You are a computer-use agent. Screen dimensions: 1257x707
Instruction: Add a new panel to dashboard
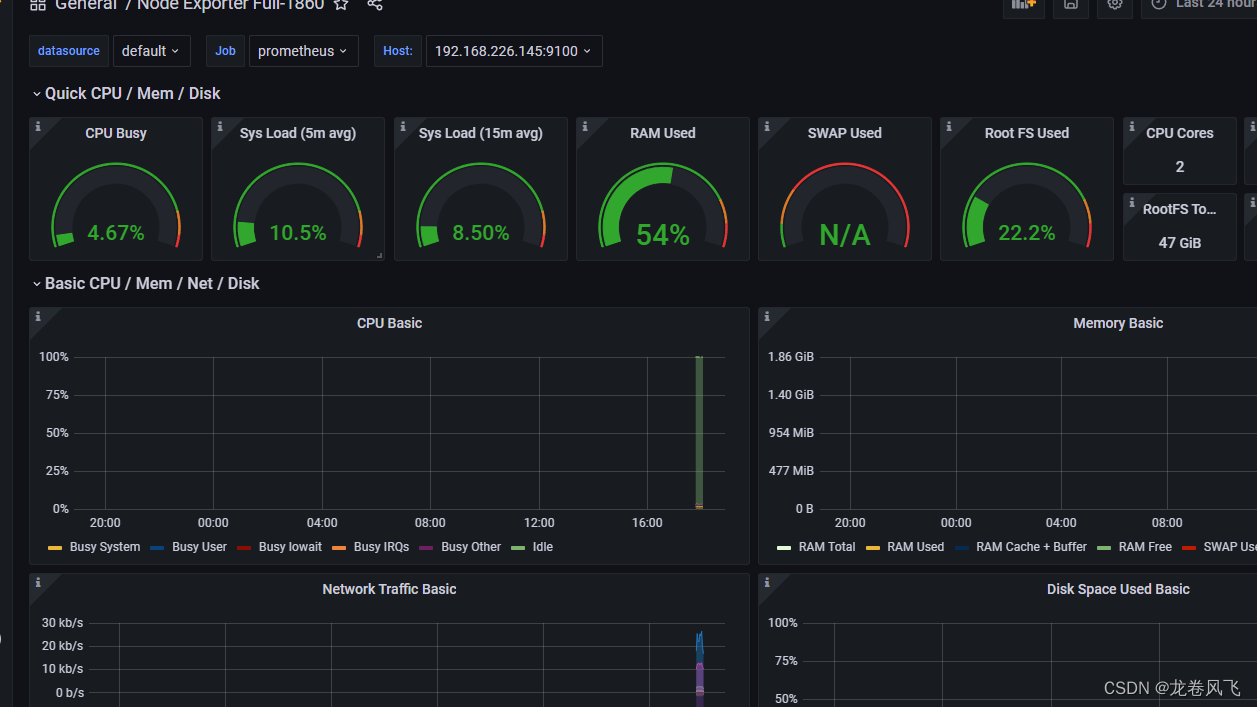1024,5
